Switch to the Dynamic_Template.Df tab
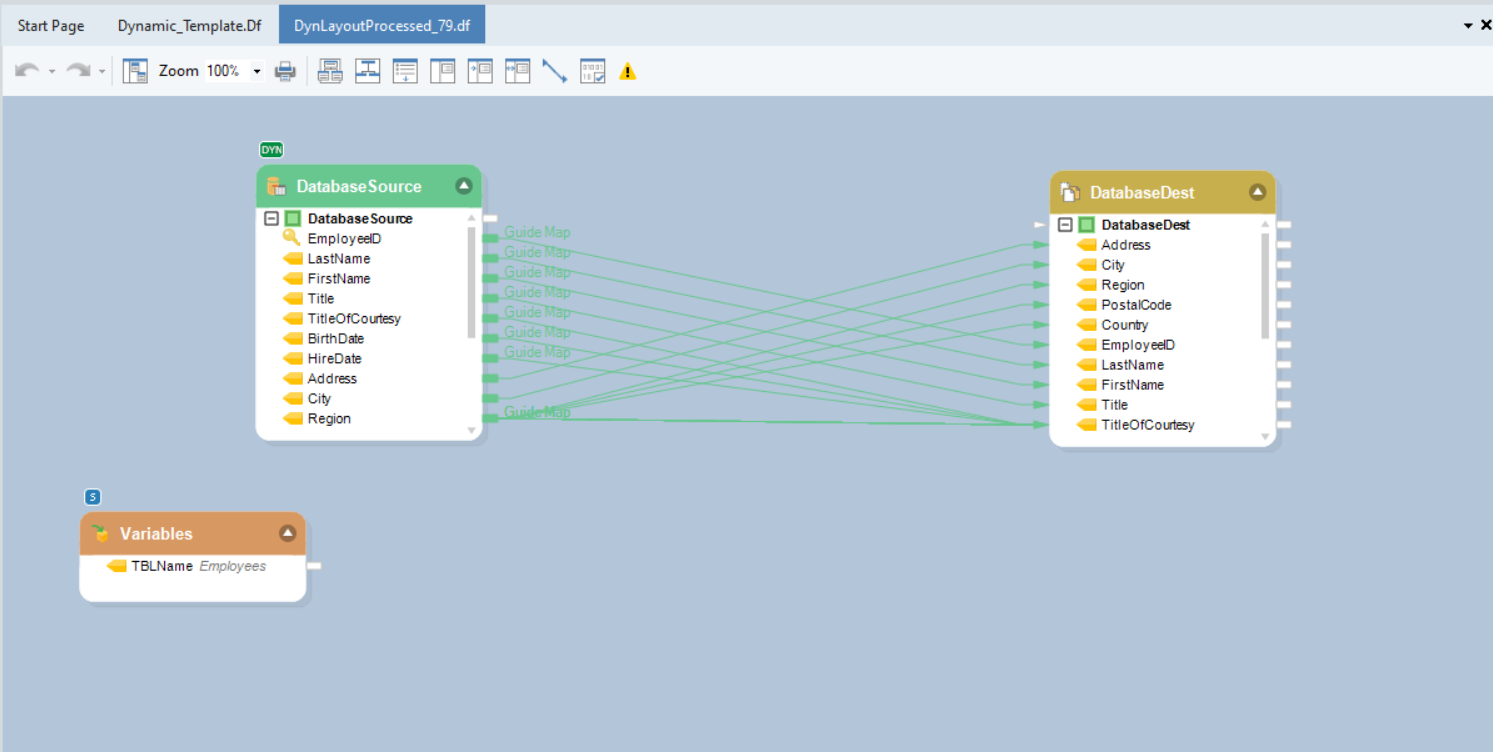 (x=189, y=25)
